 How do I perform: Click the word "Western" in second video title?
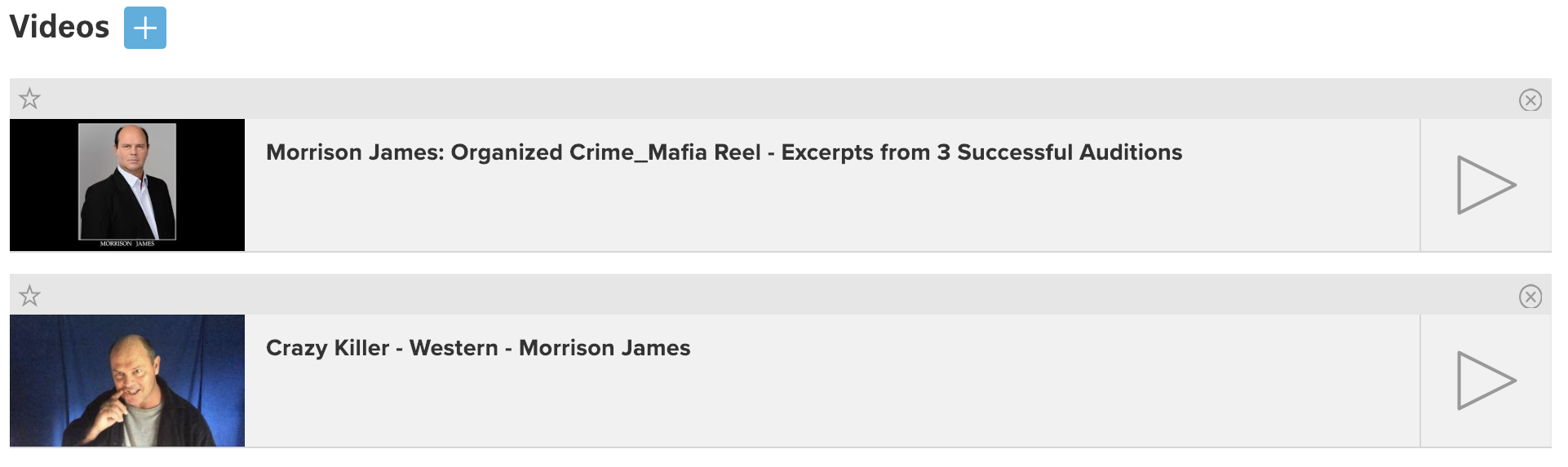point(454,348)
